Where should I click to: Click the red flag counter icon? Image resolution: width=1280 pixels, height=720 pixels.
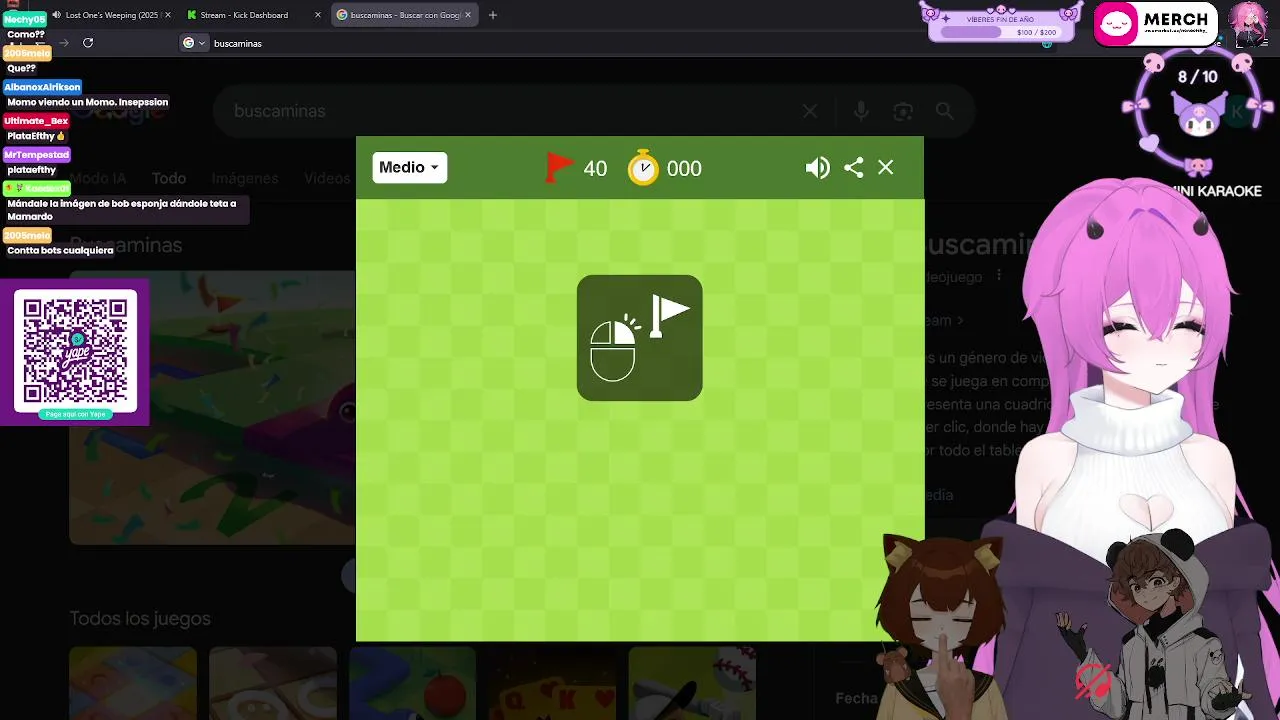pos(559,168)
